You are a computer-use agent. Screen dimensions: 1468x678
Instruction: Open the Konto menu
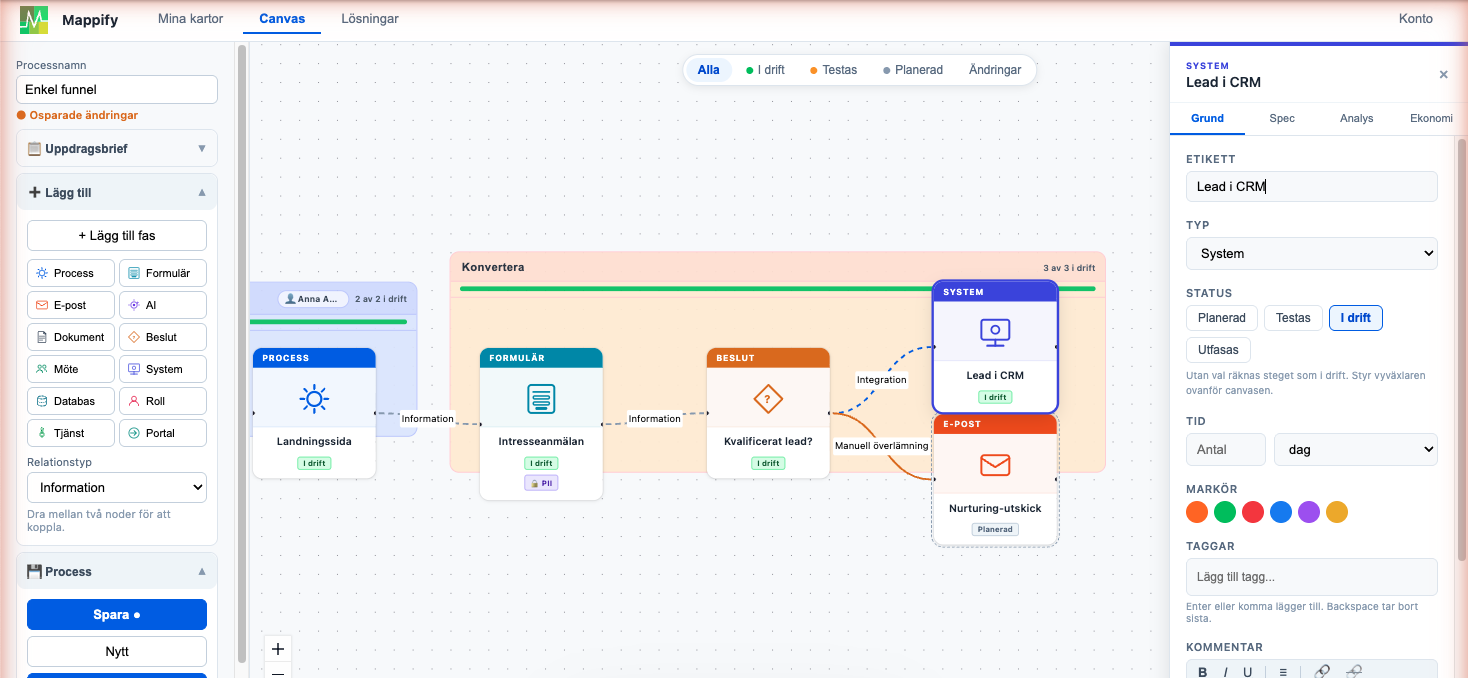(1415, 19)
